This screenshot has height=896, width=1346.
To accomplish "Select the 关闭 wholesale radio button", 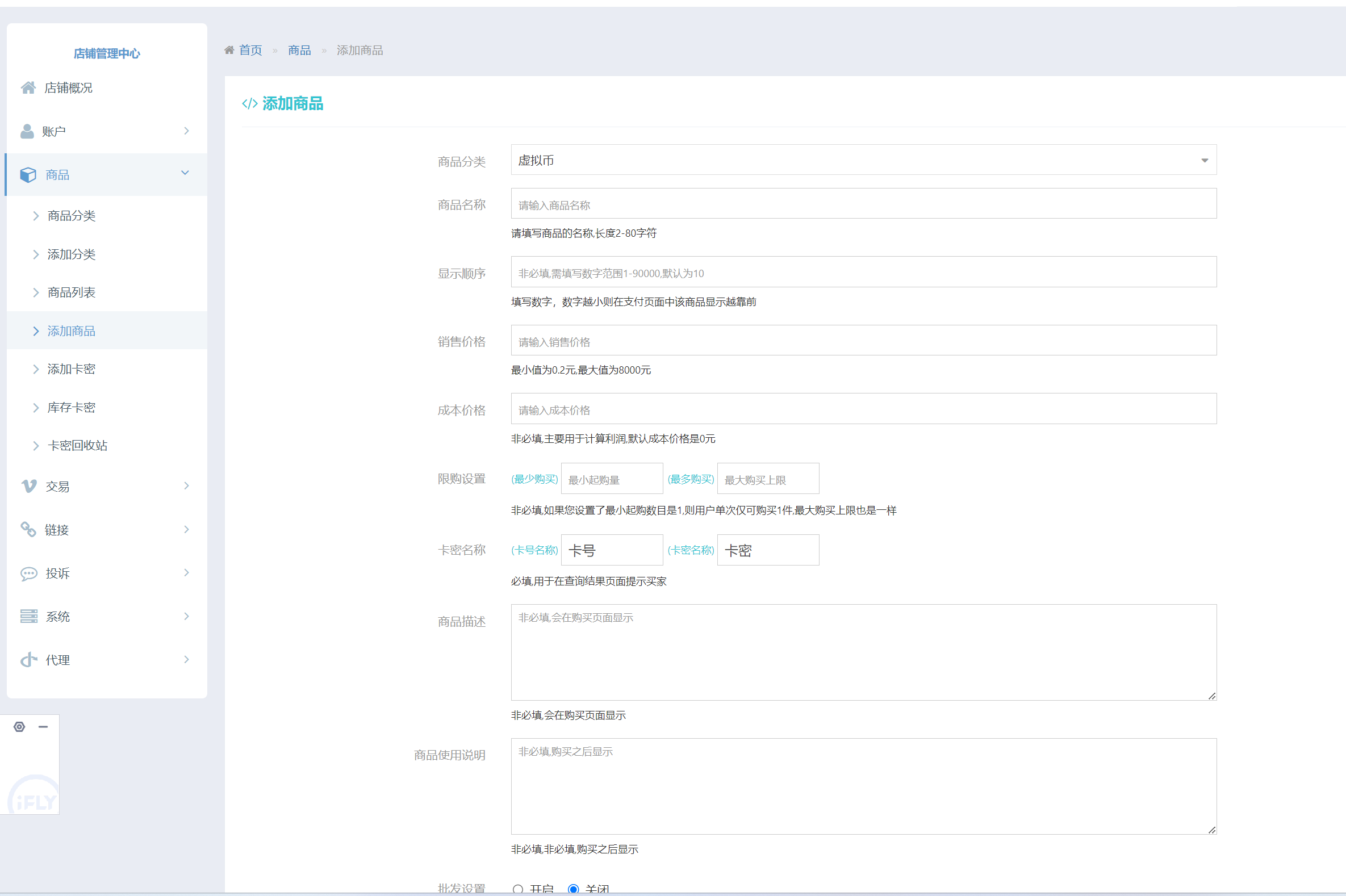I will coord(573,889).
